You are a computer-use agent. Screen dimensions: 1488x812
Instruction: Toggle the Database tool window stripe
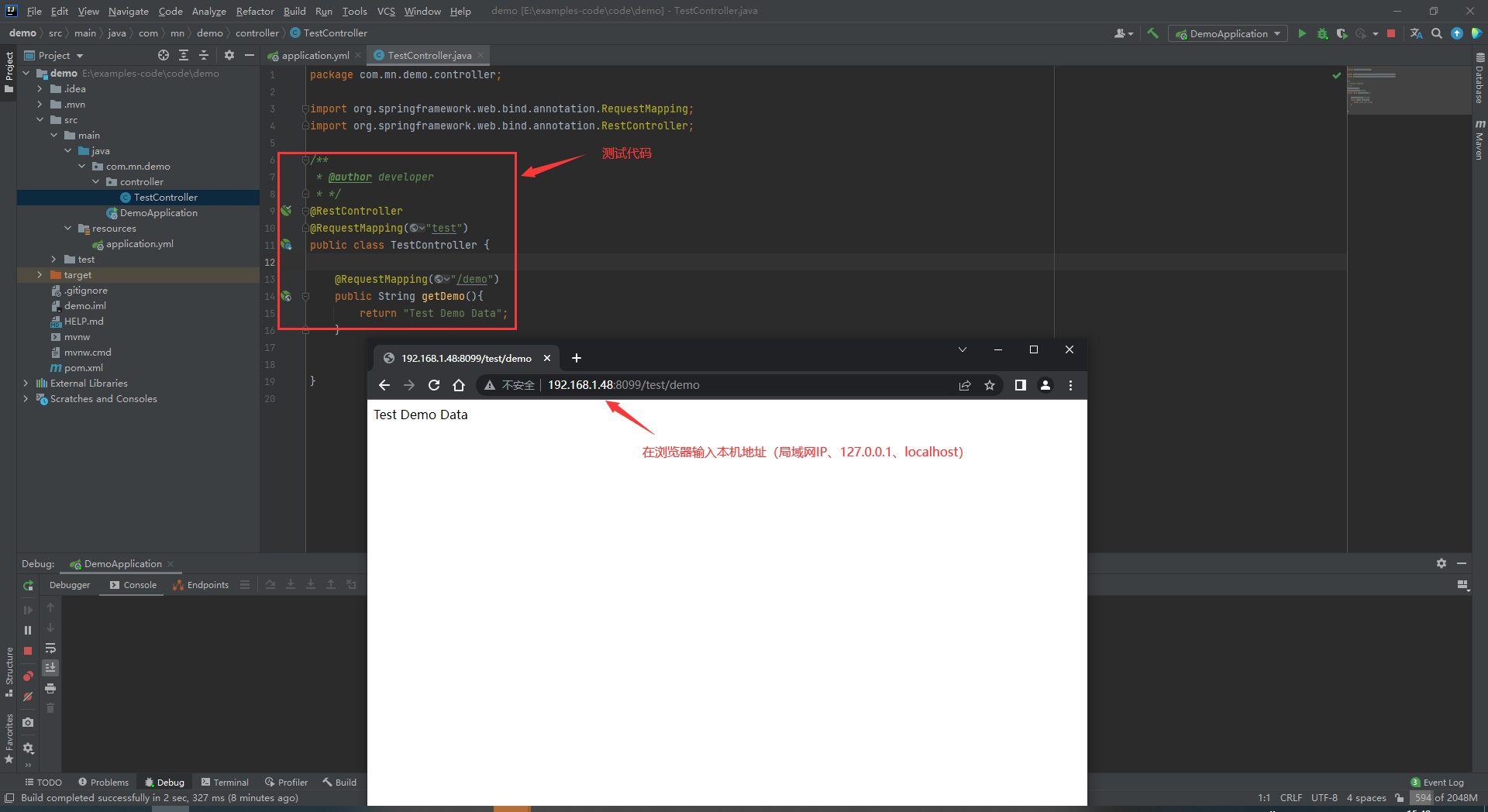tap(1479, 78)
